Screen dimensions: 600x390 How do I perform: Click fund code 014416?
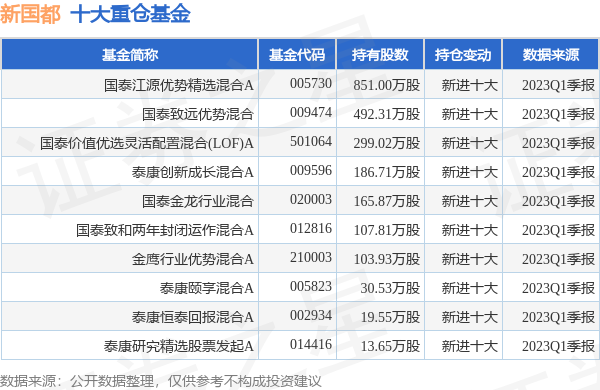click(311, 344)
